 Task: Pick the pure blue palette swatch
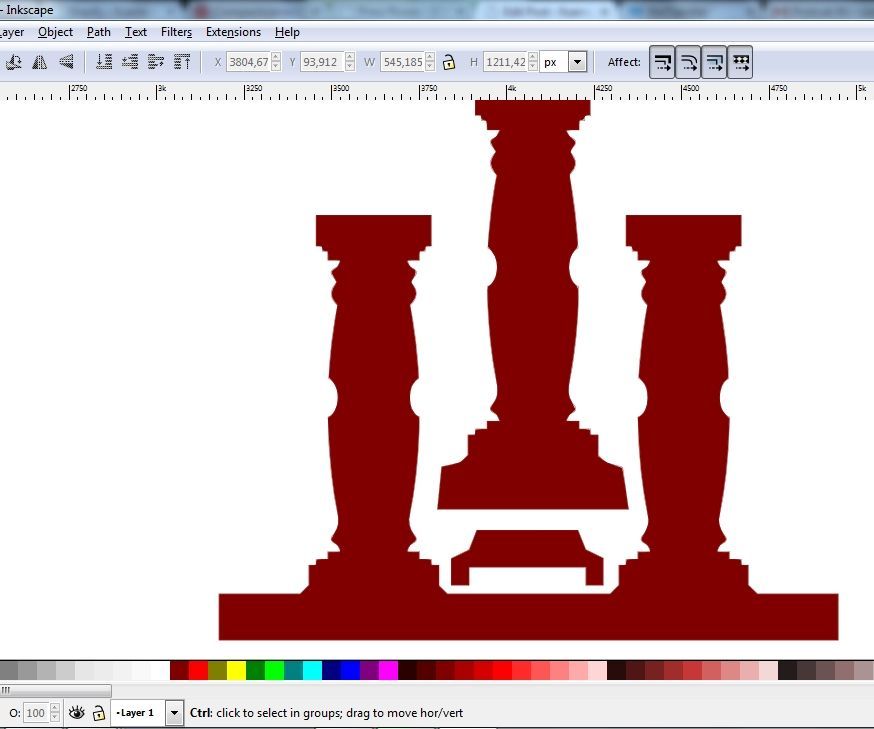tap(350, 670)
